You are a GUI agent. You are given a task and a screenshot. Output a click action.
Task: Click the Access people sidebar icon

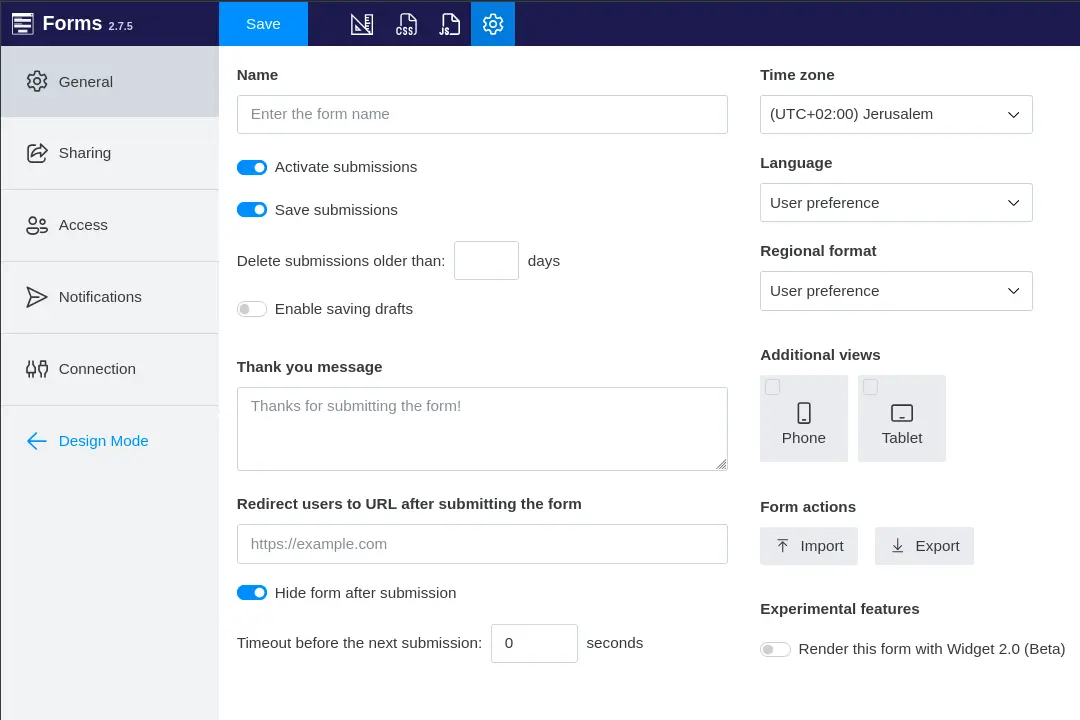point(37,225)
